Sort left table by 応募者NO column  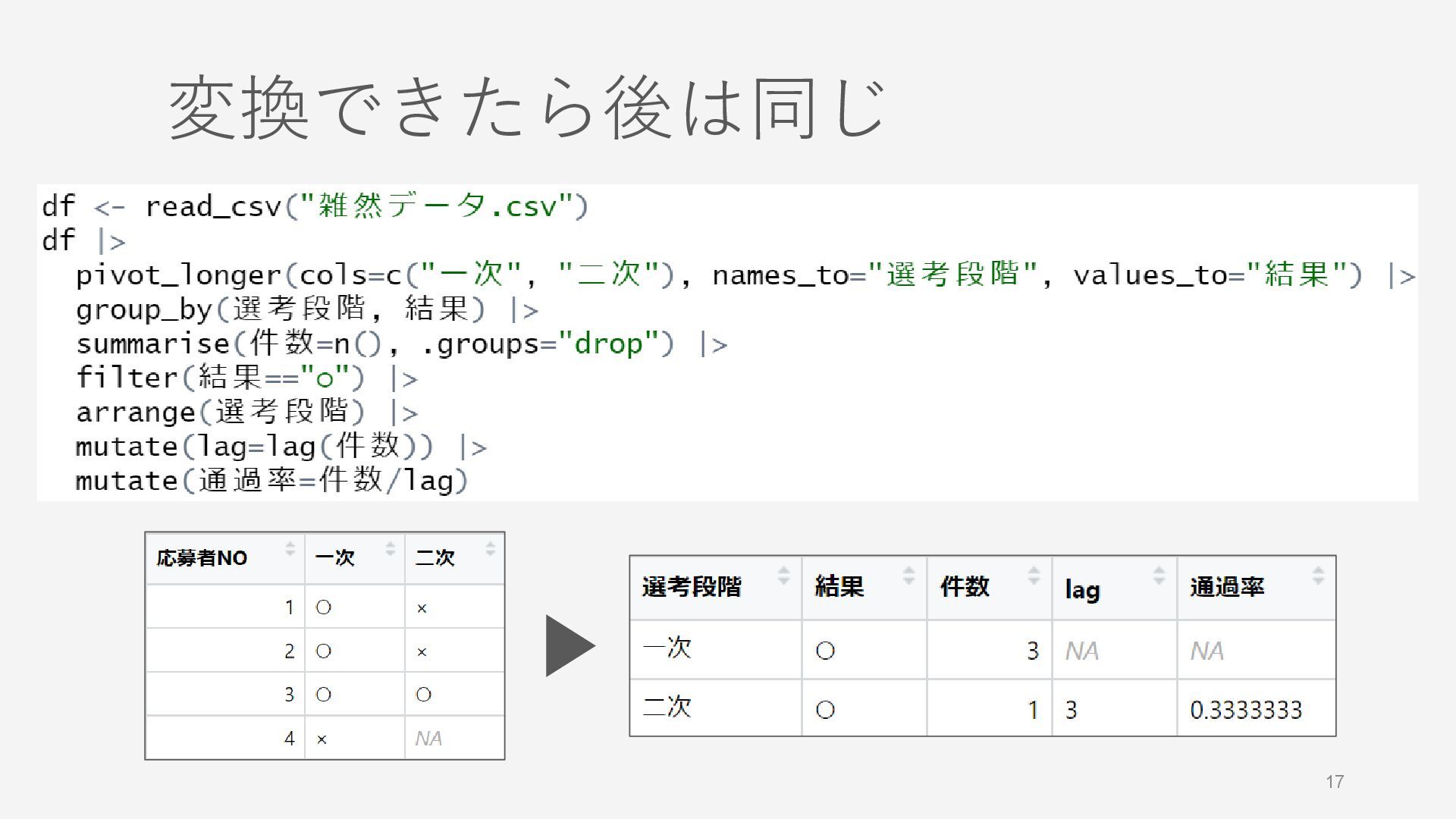290,548
